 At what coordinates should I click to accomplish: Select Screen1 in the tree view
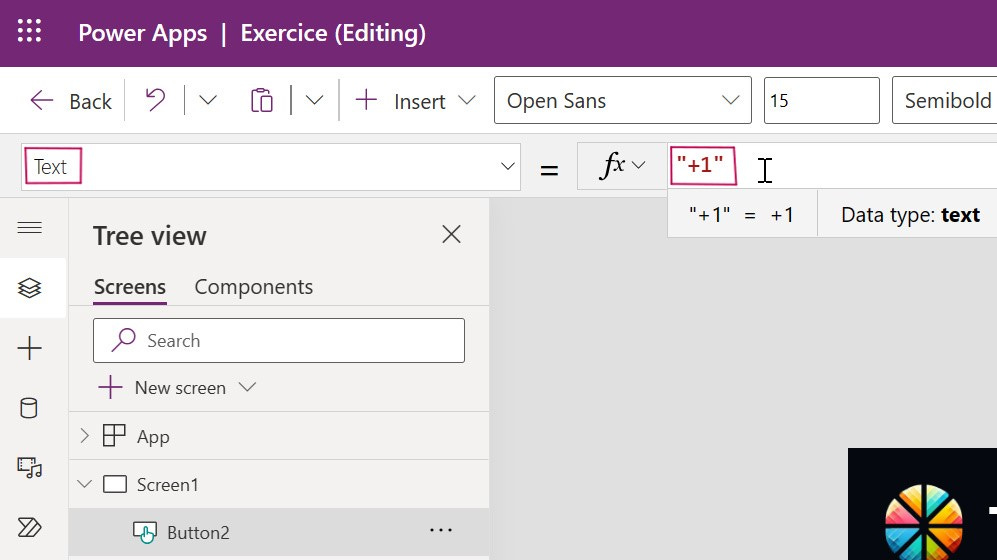click(167, 485)
